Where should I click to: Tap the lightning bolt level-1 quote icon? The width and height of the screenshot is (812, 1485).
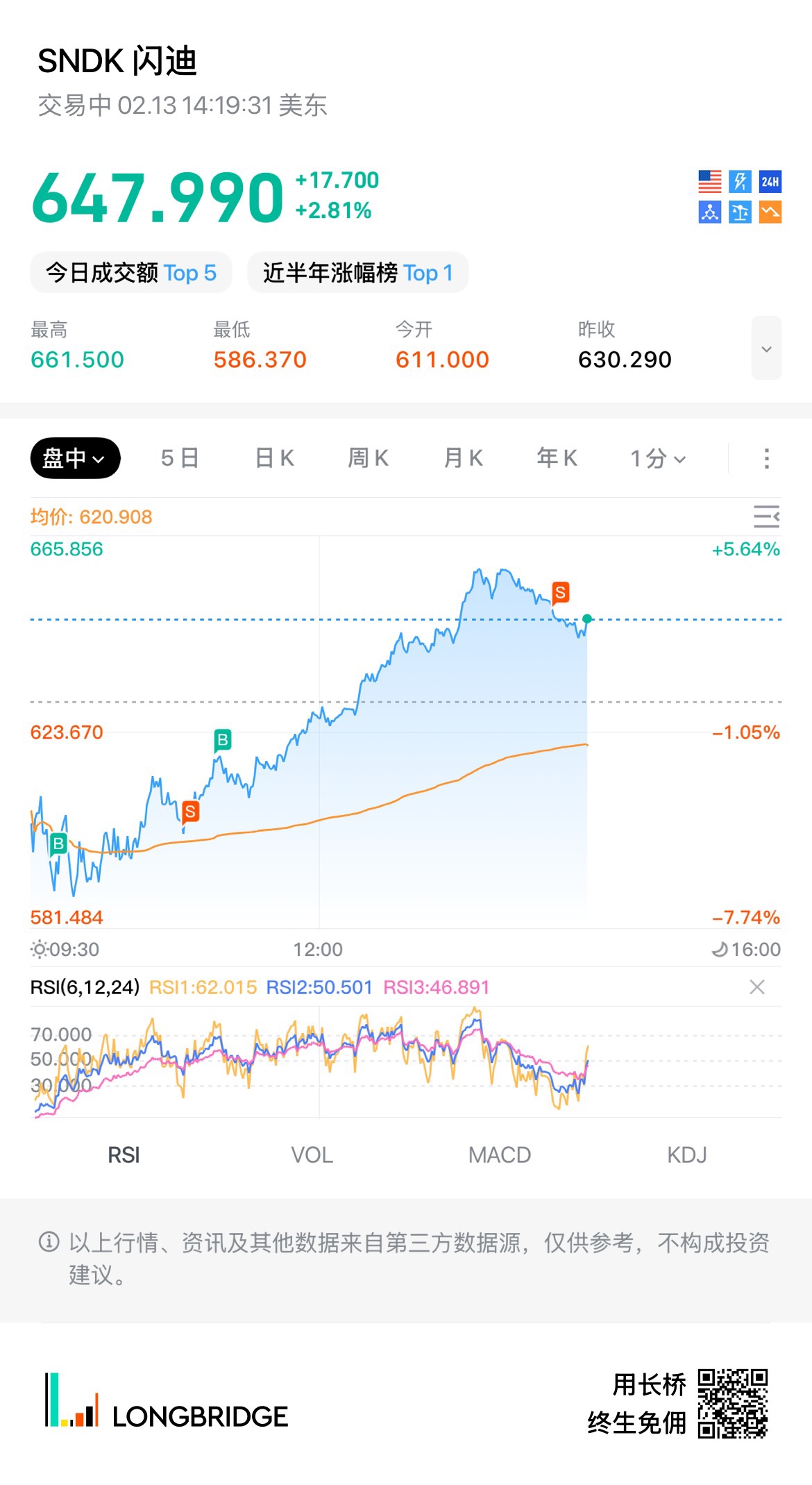[x=740, y=182]
